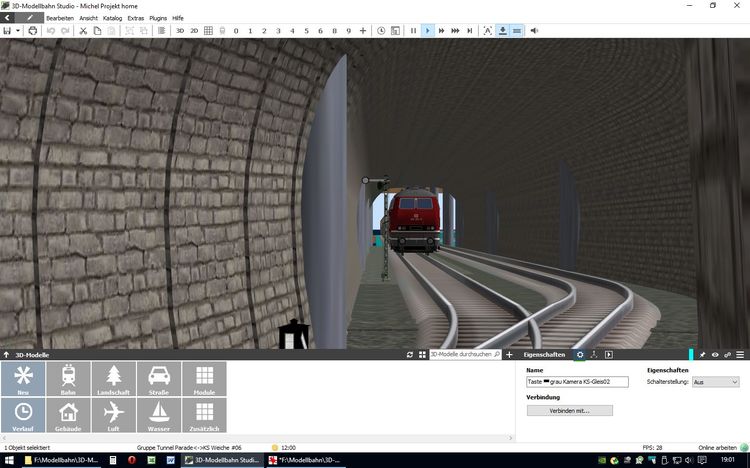The width and height of the screenshot is (750, 468).
Task: Open the Landschaft model category
Action: pyautogui.click(x=113, y=379)
